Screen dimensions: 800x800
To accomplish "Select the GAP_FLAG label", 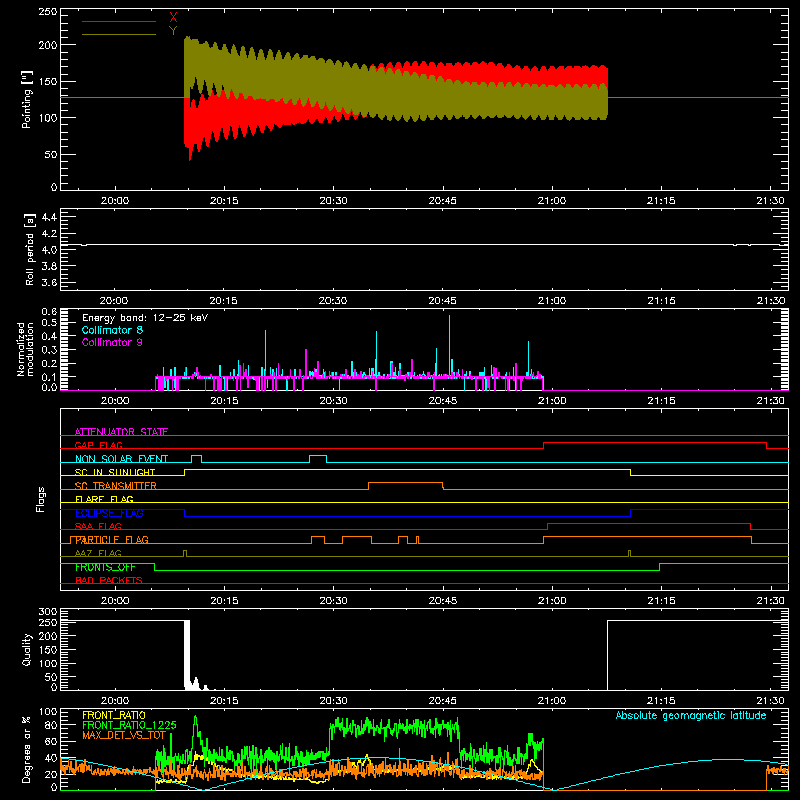I will click(x=98, y=445).
